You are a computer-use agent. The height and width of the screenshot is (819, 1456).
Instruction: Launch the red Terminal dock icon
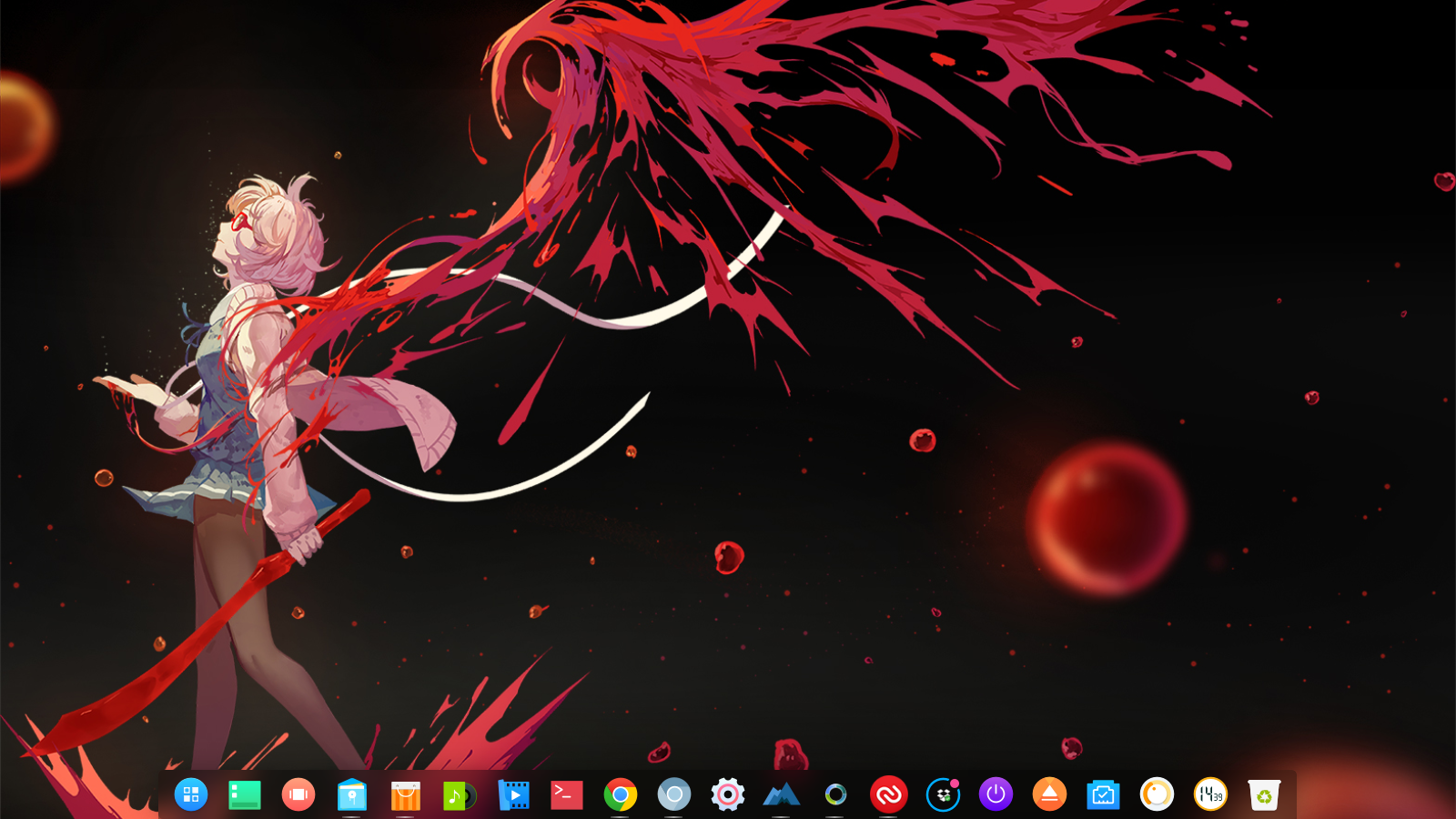pyautogui.click(x=567, y=794)
